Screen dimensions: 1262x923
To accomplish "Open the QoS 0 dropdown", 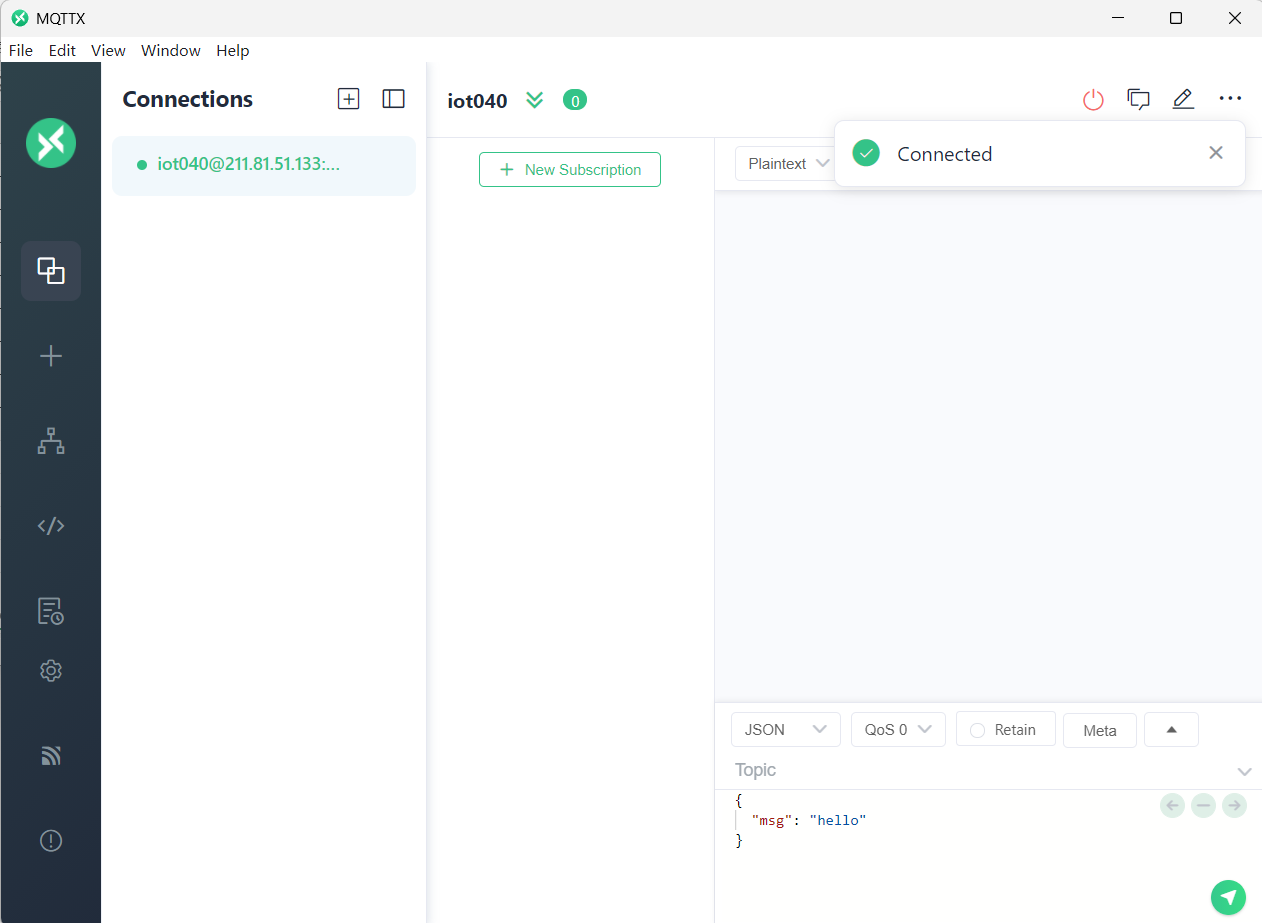I will tap(898, 730).
